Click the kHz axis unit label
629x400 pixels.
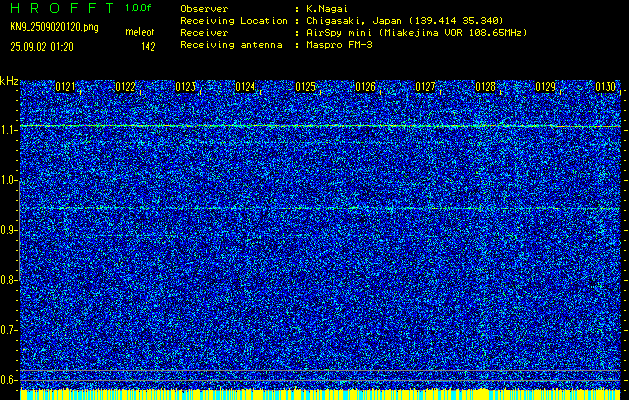tap(9, 81)
